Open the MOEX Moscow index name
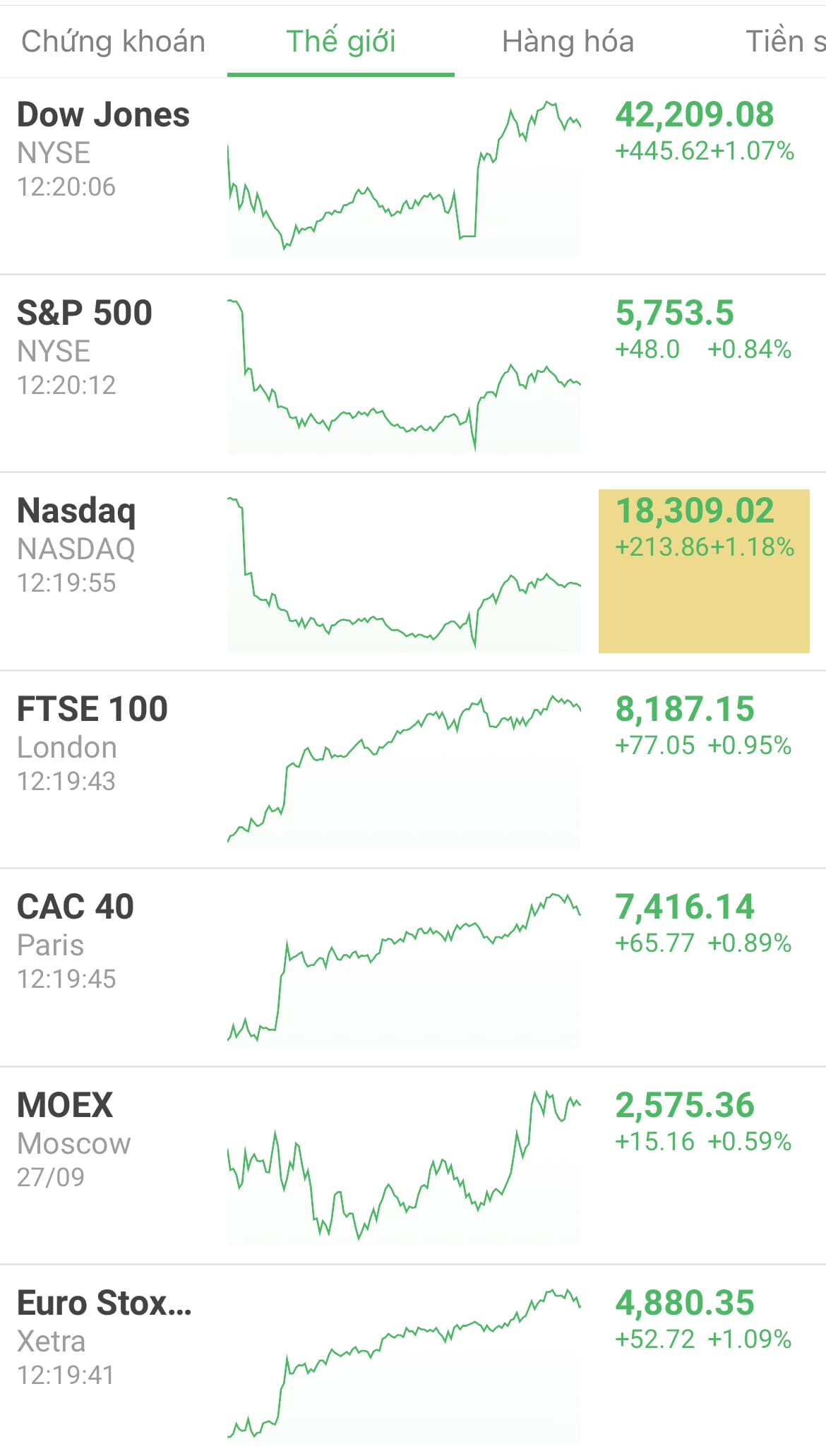 coord(65,1106)
